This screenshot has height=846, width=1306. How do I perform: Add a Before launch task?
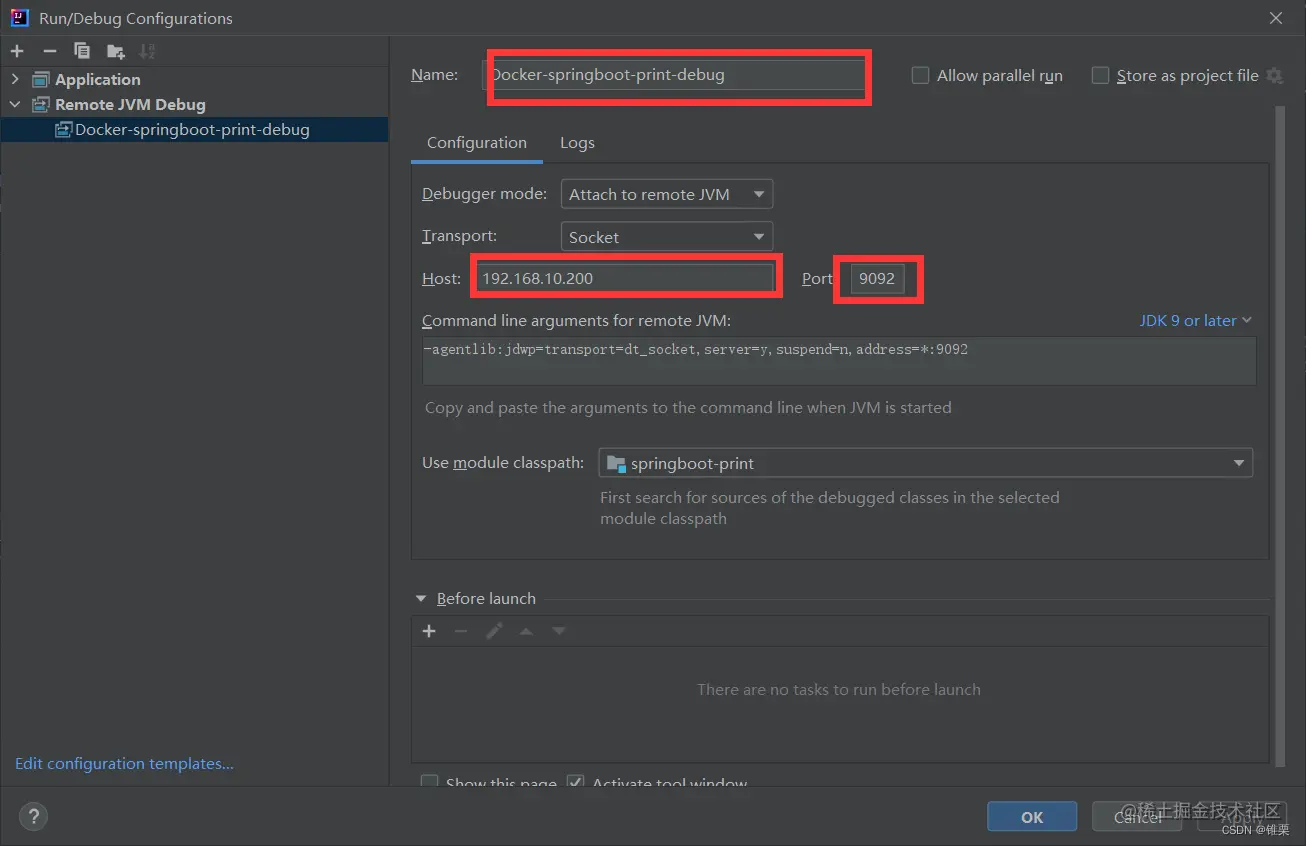[429, 631]
